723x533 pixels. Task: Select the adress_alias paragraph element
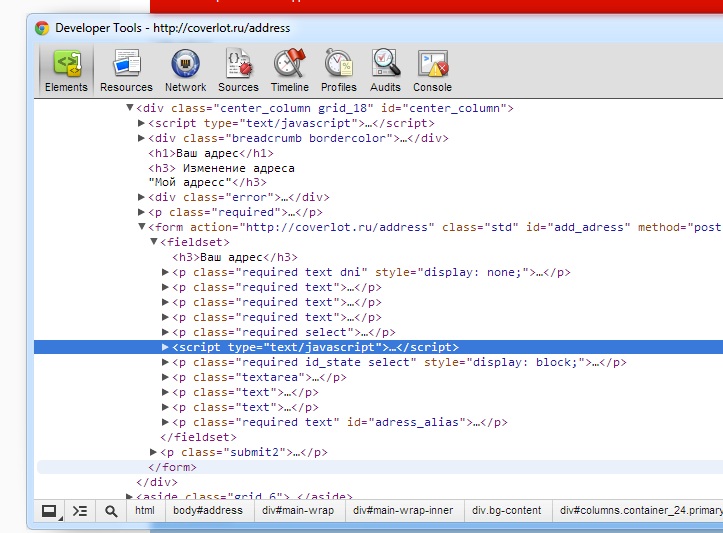pyautogui.click(x=340, y=422)
